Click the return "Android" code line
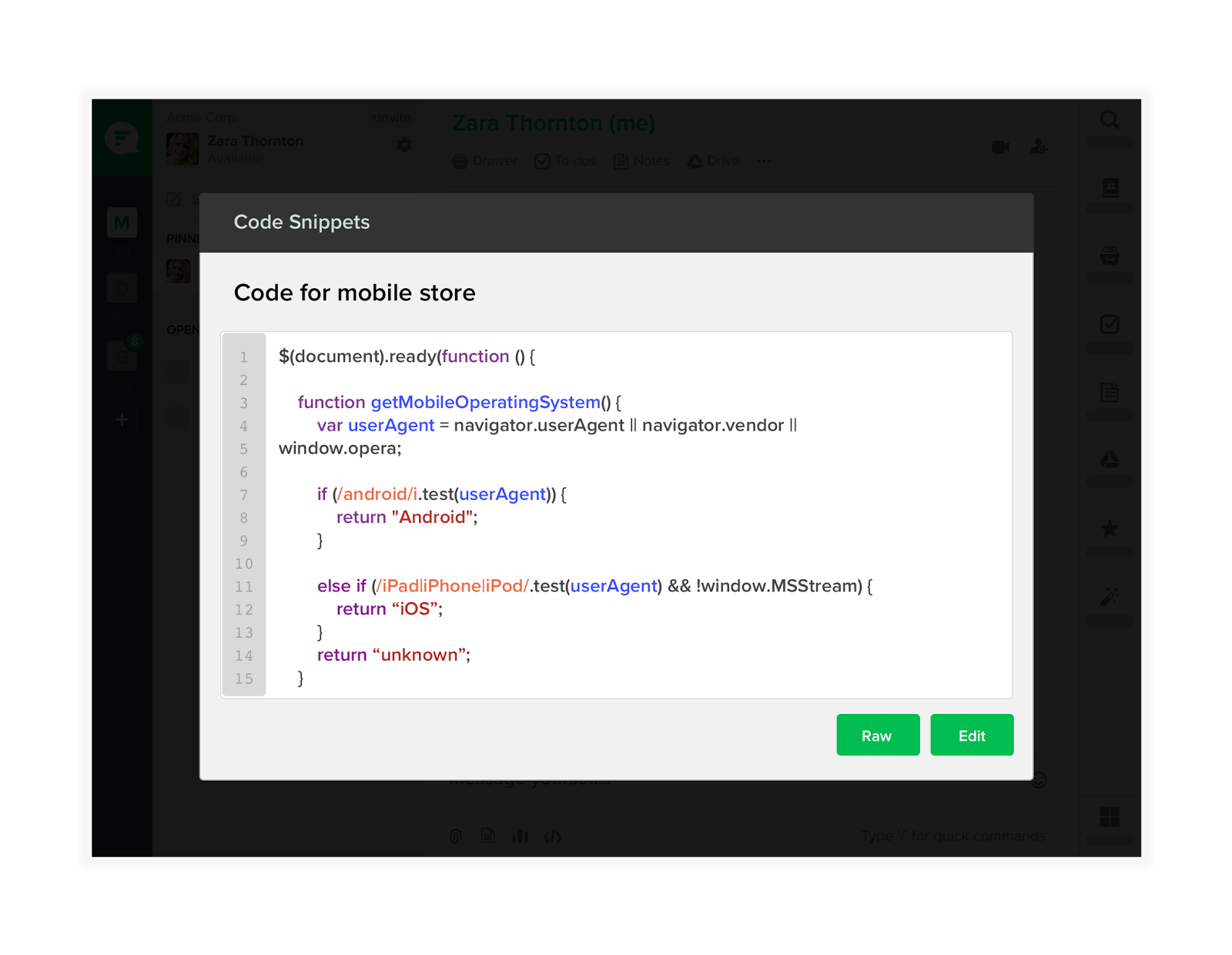Image resolution: width=1232 pixels, height=955 pixels. click(407, 517)
